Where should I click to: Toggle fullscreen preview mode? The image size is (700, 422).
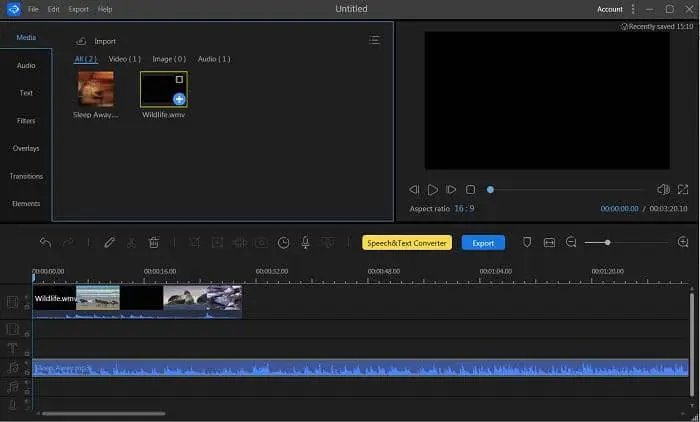[683, 189]
